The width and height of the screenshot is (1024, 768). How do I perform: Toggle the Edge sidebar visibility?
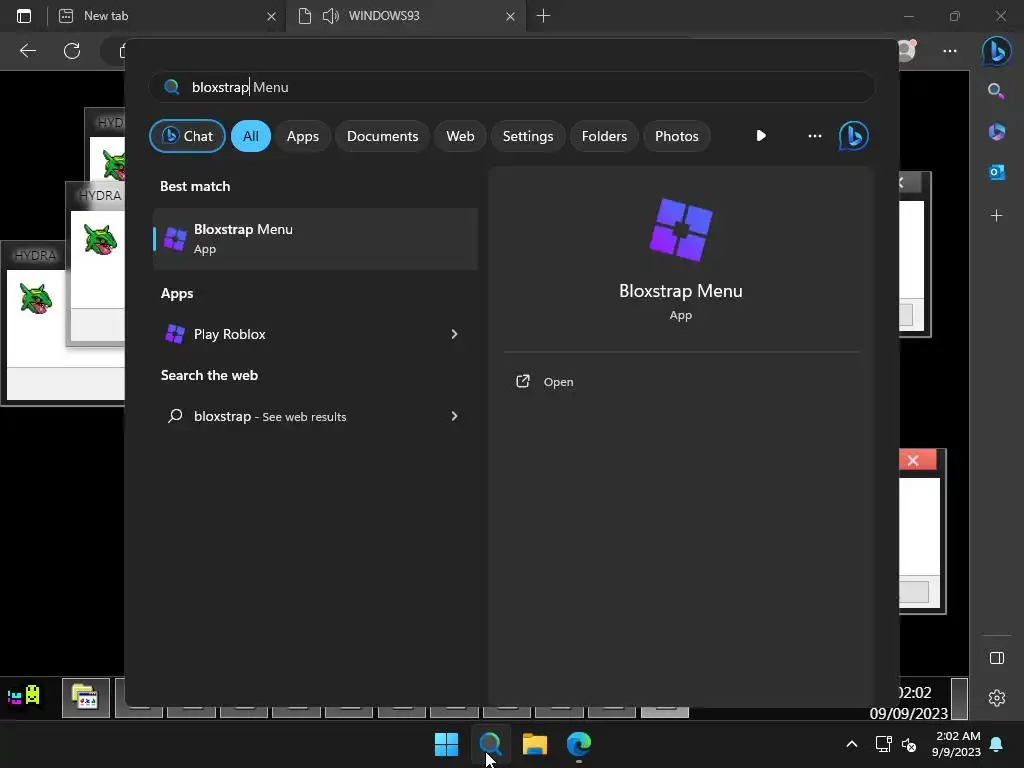point(997,658)
